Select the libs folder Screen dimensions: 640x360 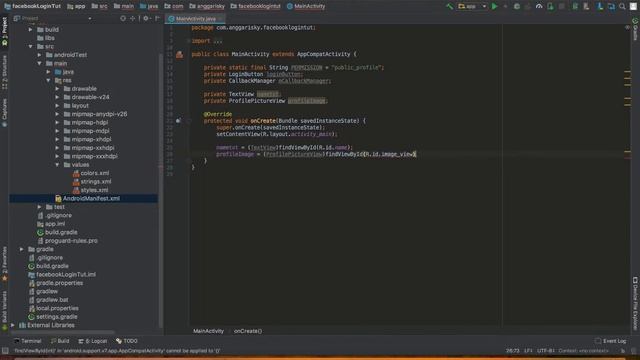[x=46, y=38]
